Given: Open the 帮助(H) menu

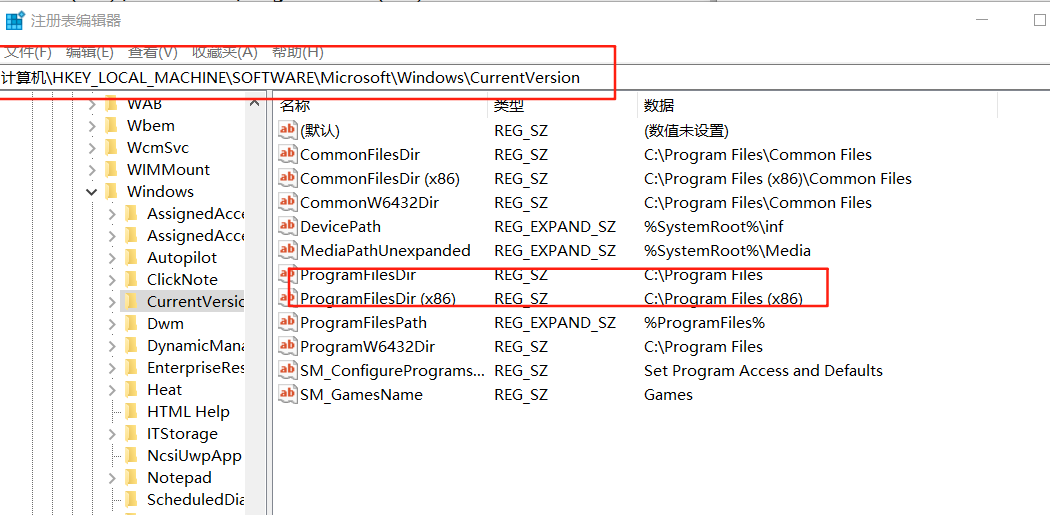Looking at the screenshot, I should [297, 52].
